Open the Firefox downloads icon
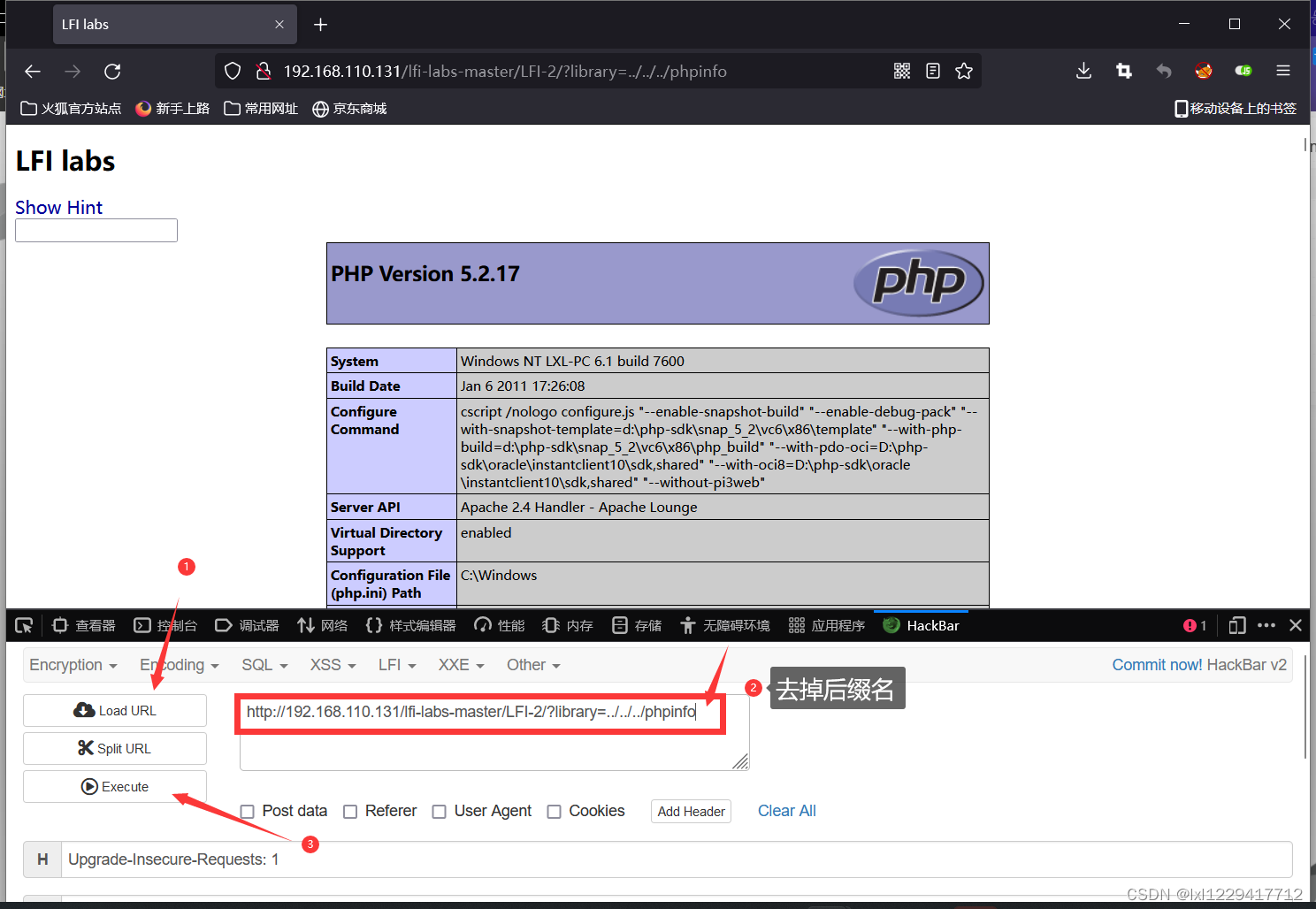 click(x=1083, y=71)
